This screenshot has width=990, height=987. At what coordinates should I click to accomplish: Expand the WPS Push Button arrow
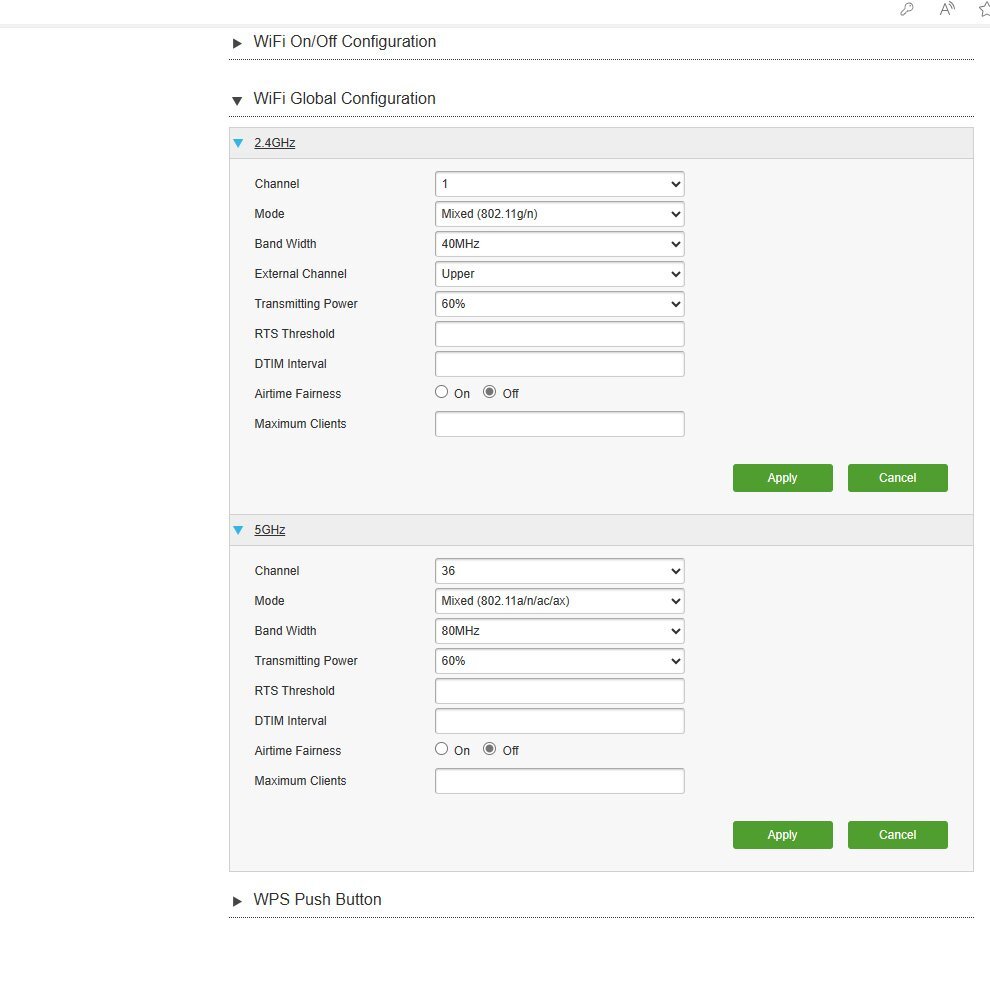(237, 901)
